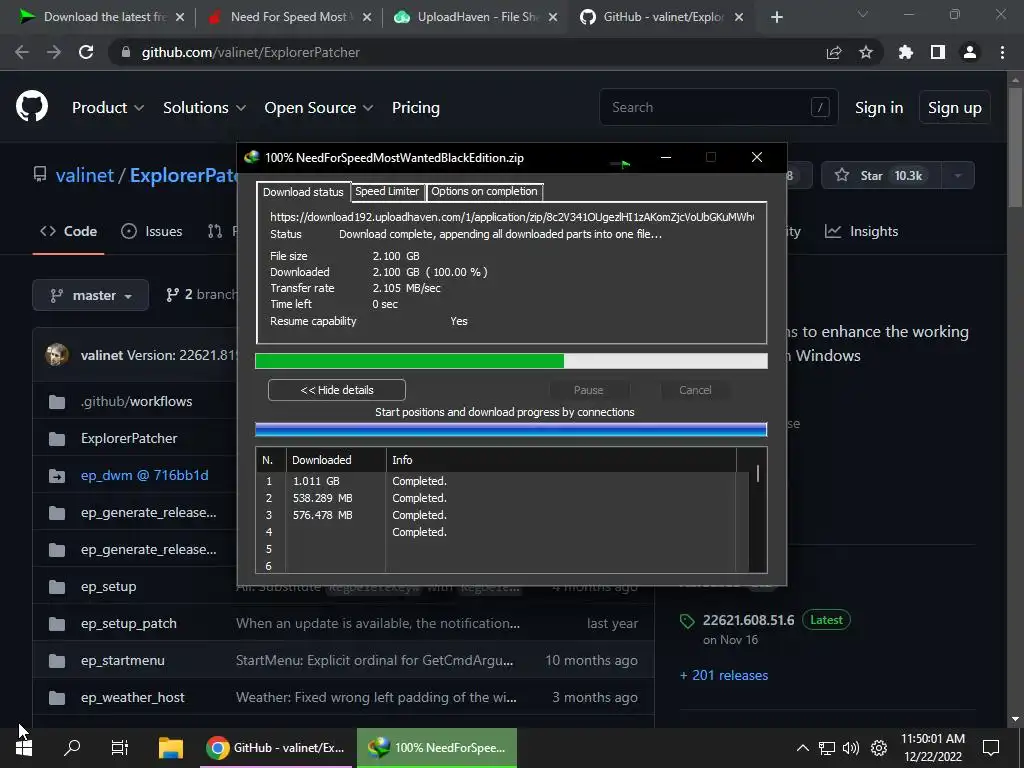Open the Windows Start menu
Viewport: 1024px width, 768px height.
(24, 748)
